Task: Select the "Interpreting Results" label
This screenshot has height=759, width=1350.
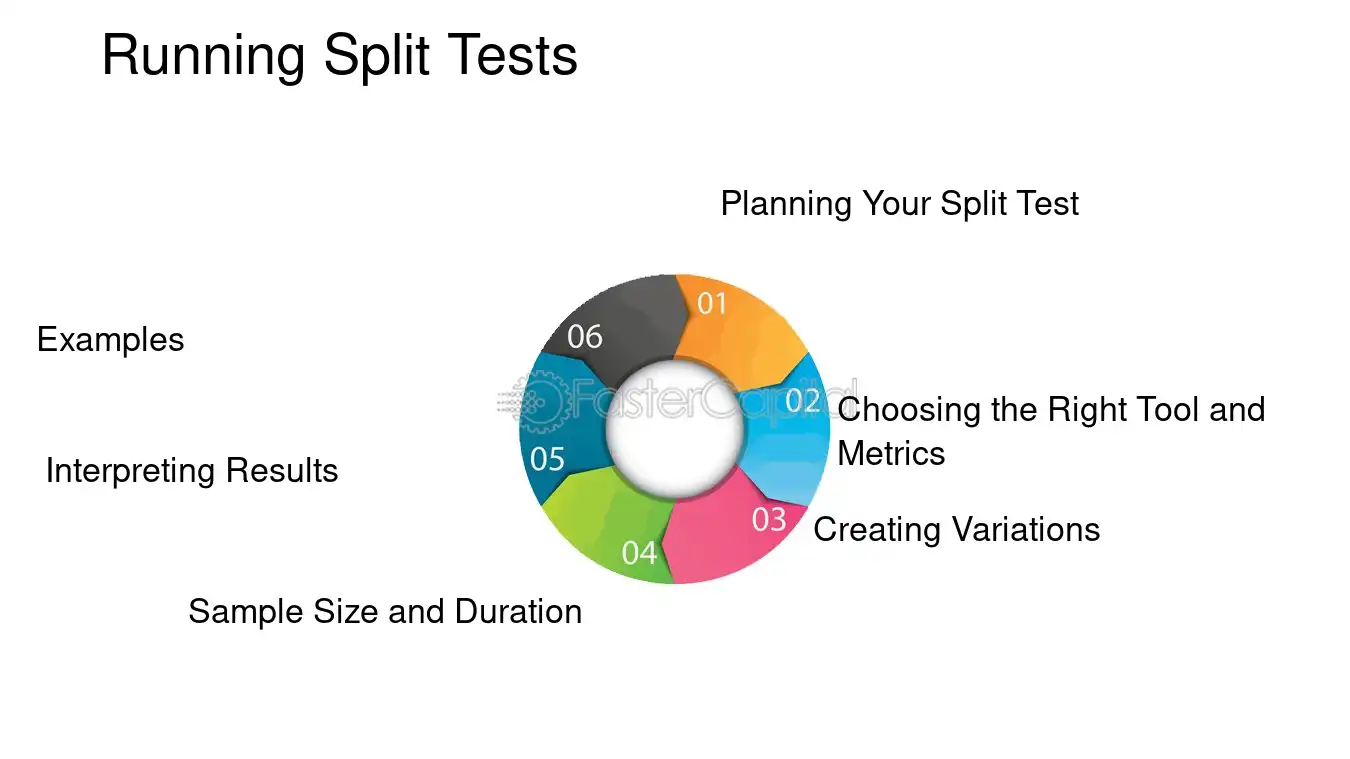Action: (x=192, y=471)
